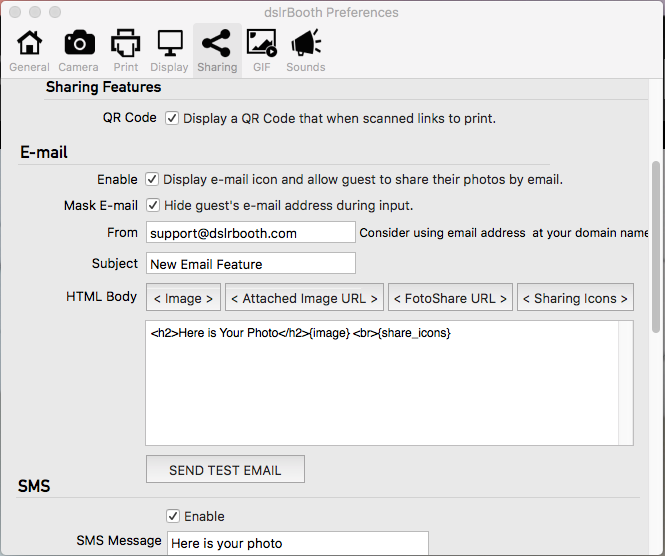The width and height of the screenshot is (665, 556).
Task: Click the SMS Message input field
Action: 298,543
